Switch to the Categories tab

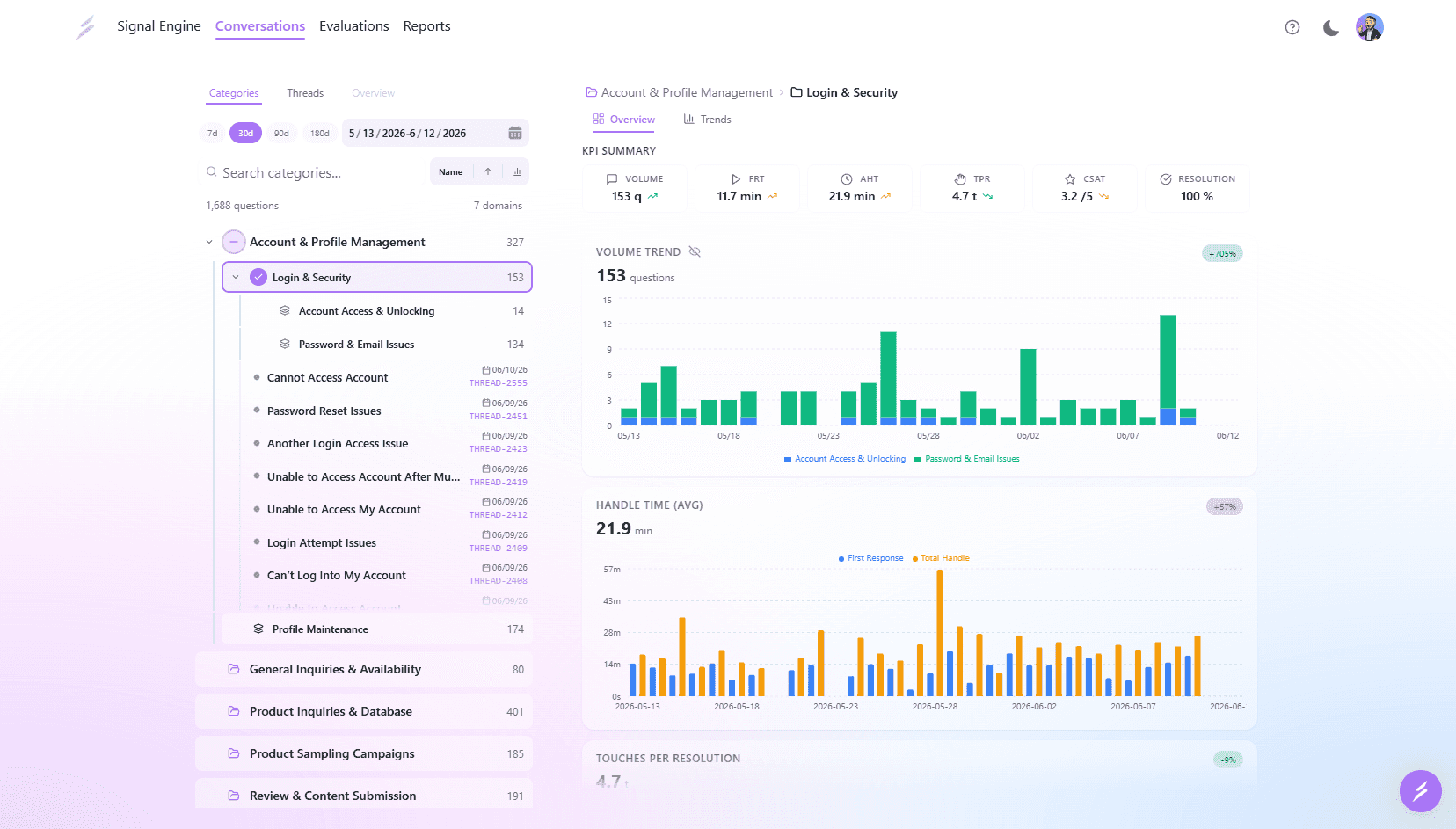coord(234,93)
